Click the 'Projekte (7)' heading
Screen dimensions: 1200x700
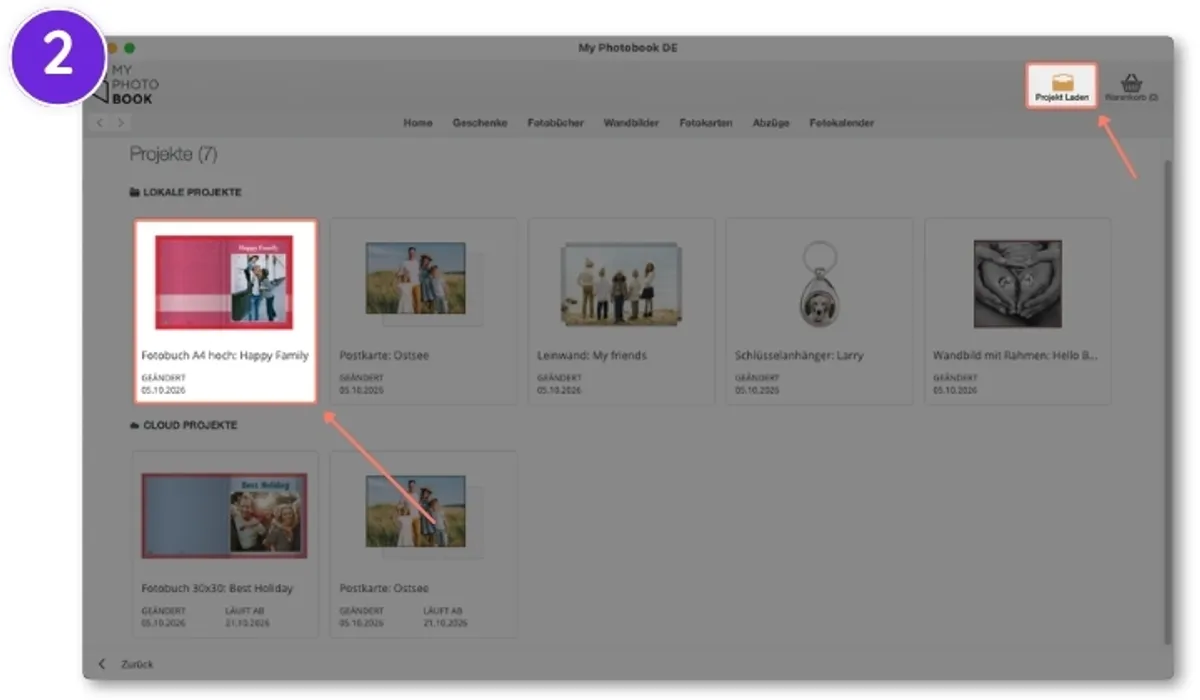pyautogui.click(x=173, y=154)
